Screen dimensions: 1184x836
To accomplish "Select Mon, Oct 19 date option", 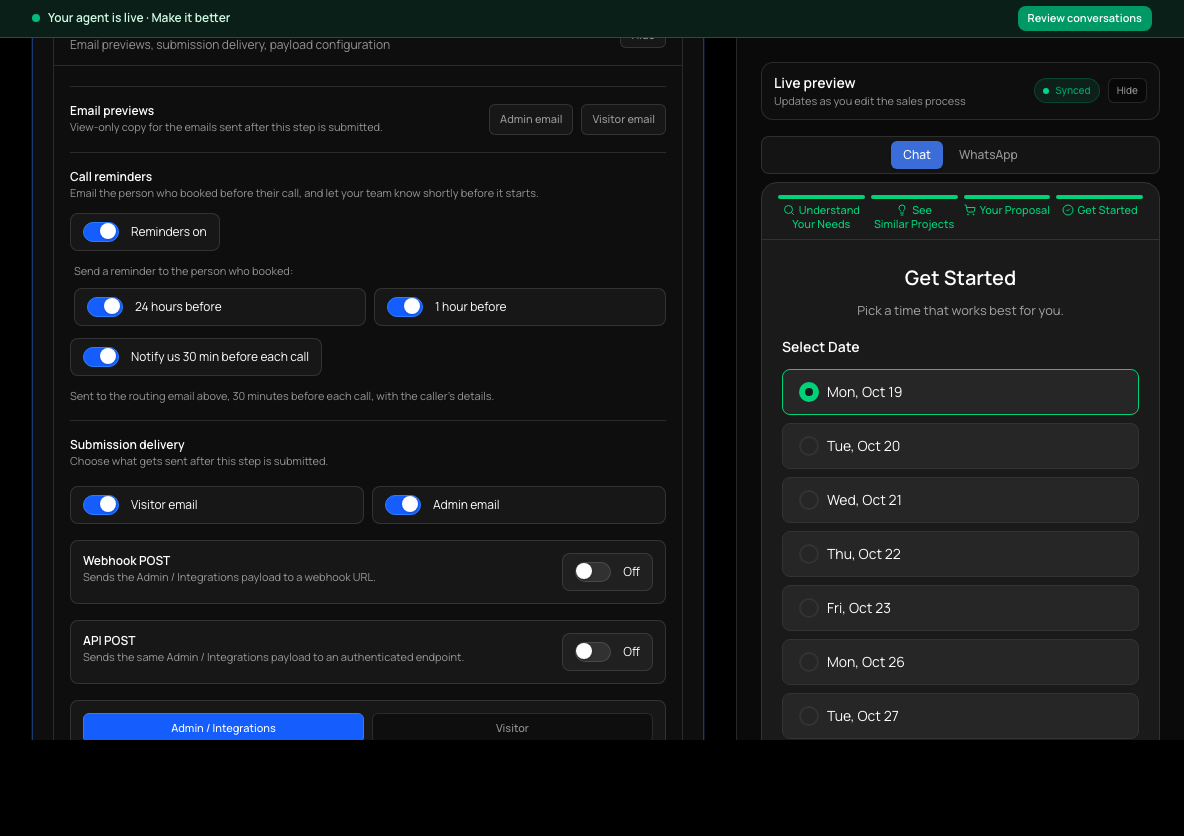I will 960,392.
